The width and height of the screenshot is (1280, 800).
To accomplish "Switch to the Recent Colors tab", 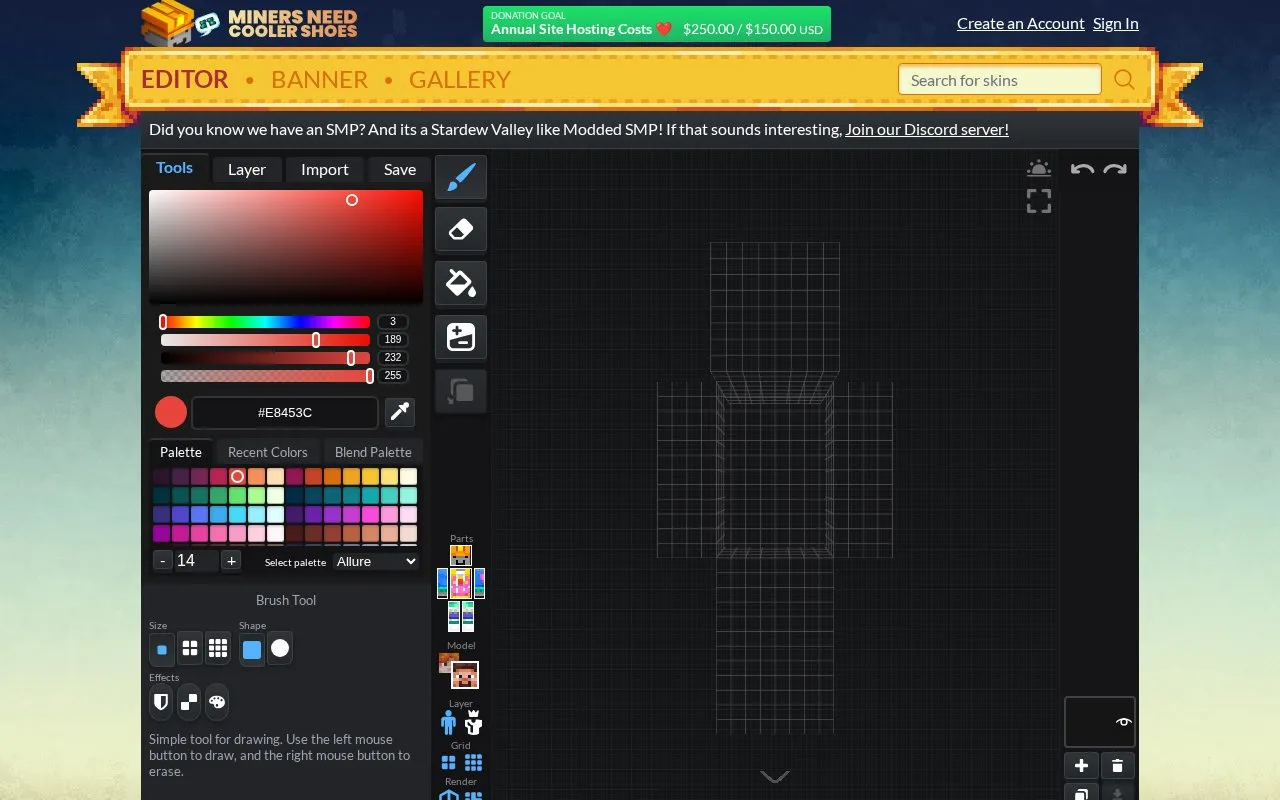I will pyautogui.click(x=268, y=452).
